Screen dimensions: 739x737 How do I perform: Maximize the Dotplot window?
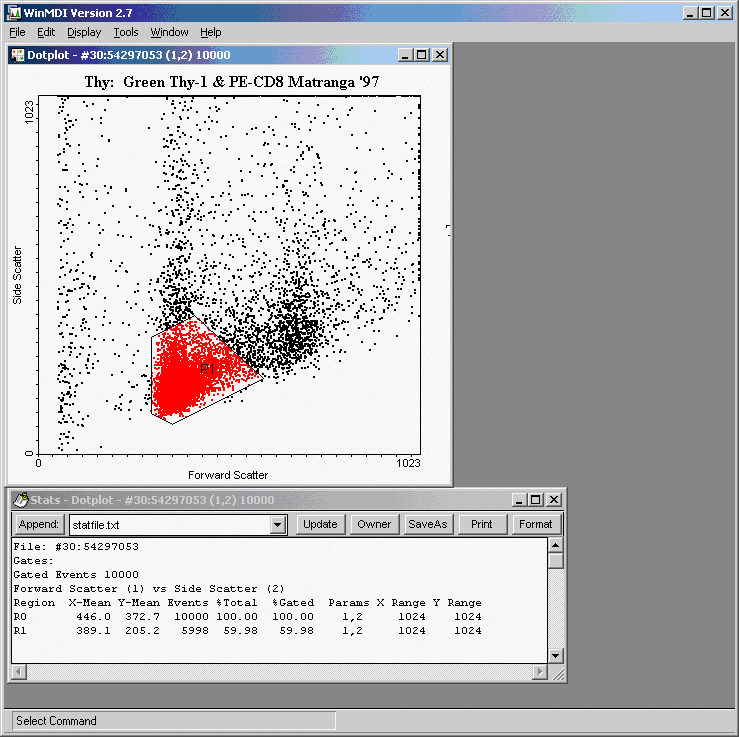421,56
